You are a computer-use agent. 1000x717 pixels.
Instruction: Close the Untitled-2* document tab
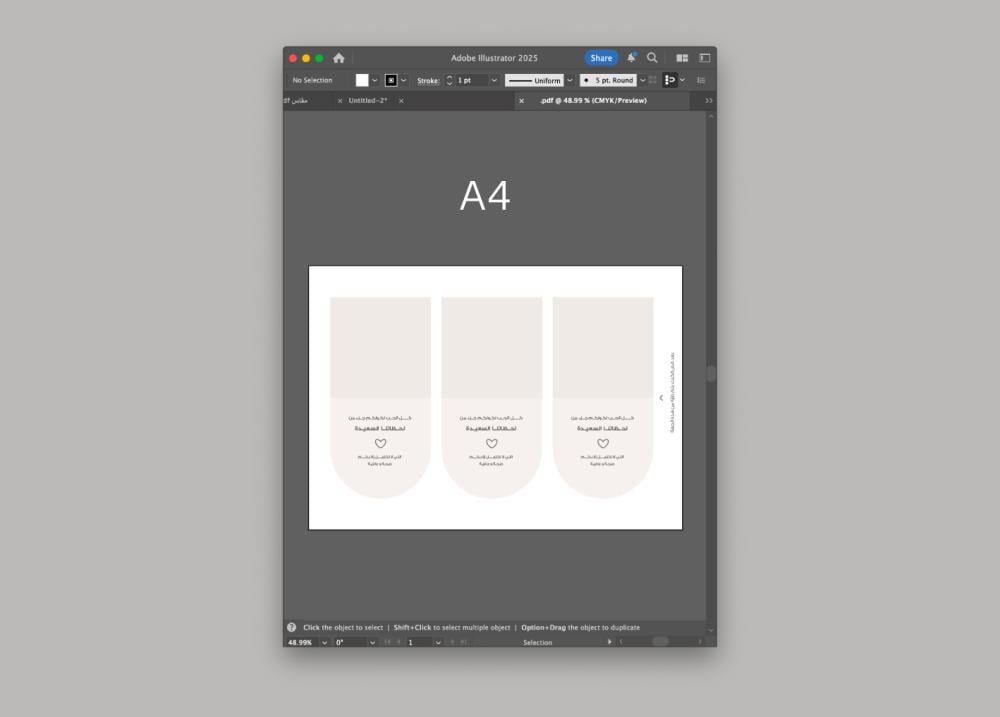click(340, 101)
